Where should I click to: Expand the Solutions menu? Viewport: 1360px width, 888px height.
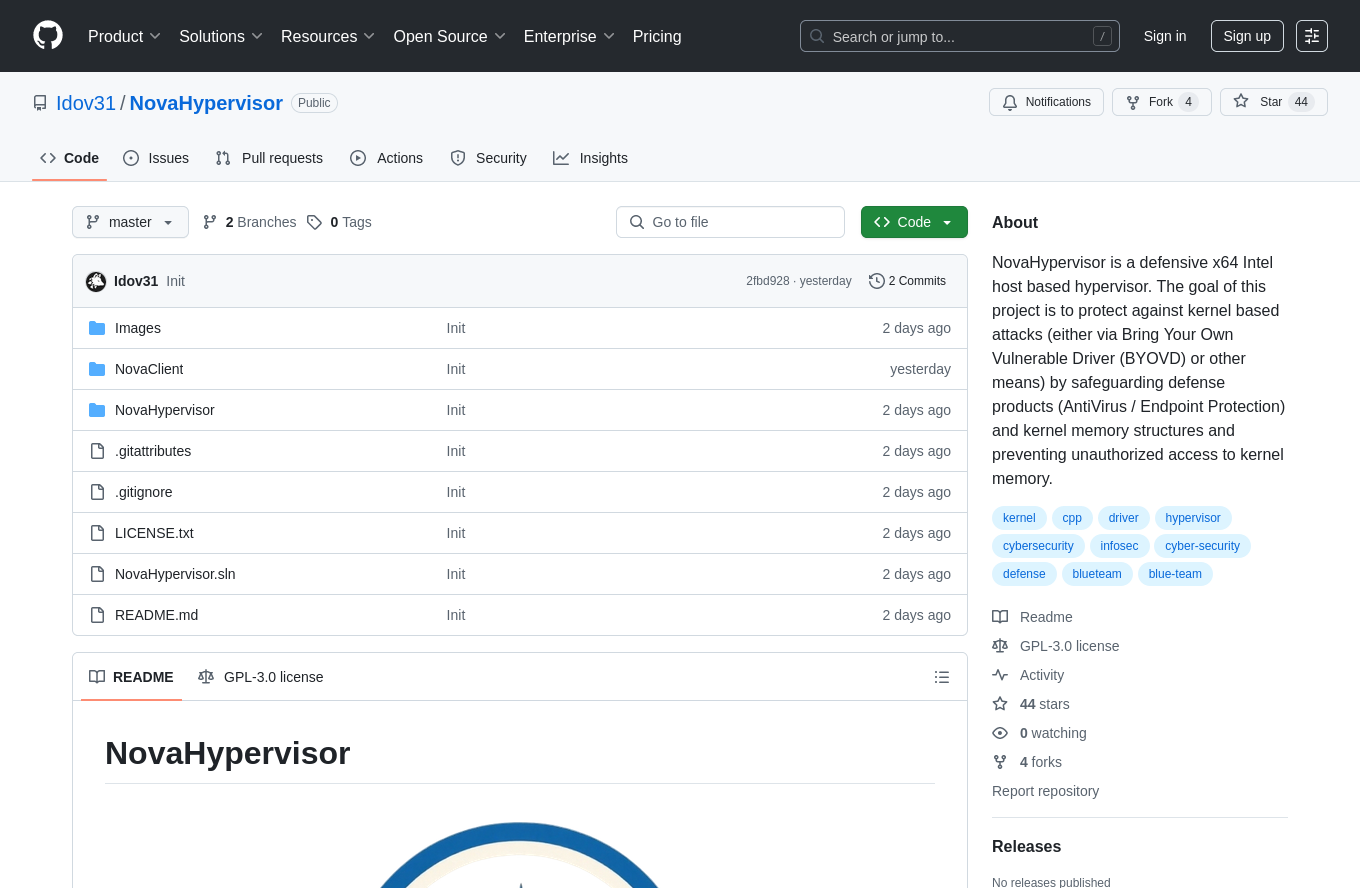tap(221, 36)
